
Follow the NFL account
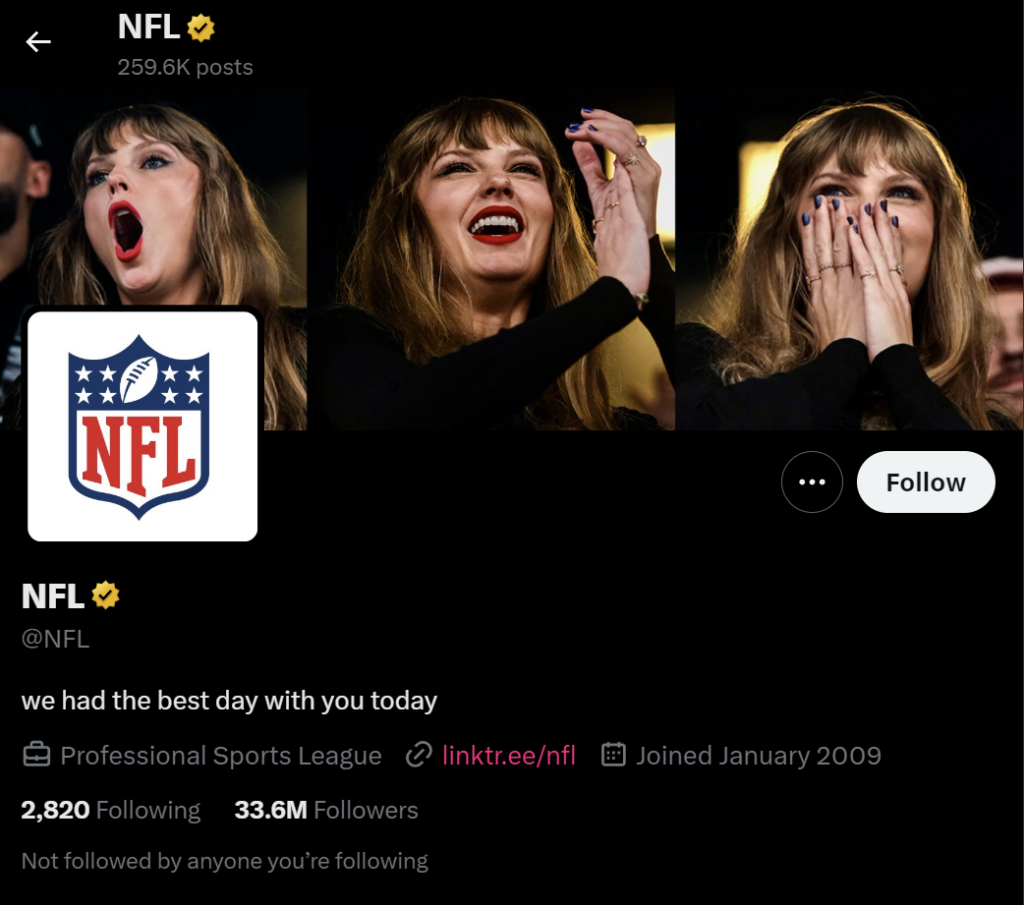[926, 482]
